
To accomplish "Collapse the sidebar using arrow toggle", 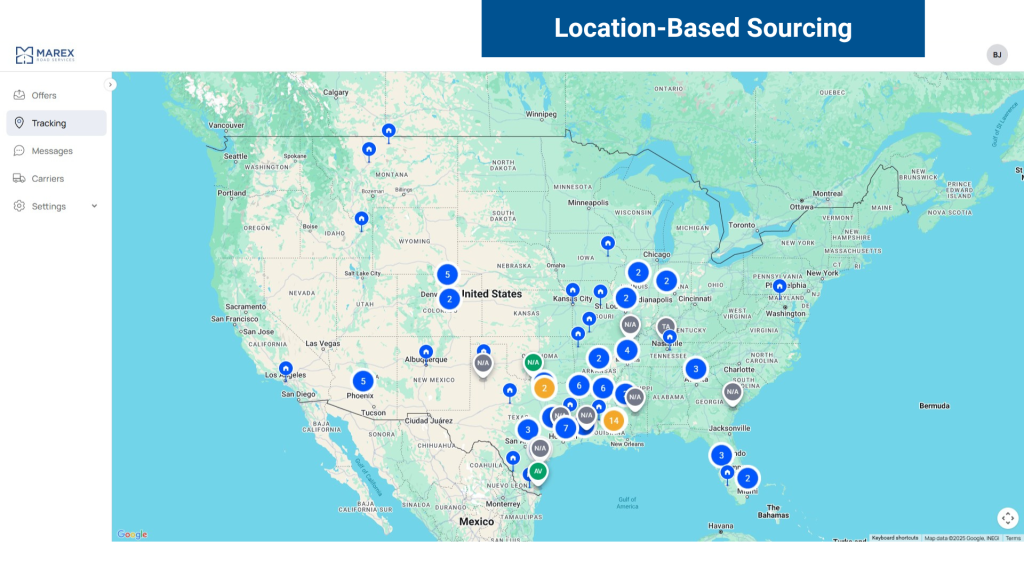I will (x=110, y=85).
